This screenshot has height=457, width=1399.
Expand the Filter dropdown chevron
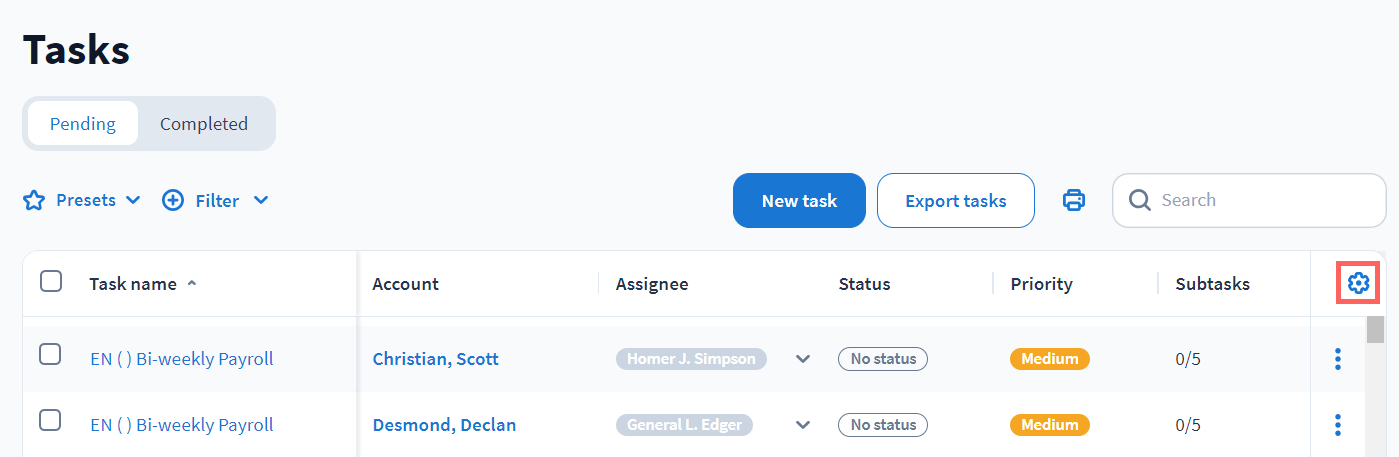[x=261, y=201]
